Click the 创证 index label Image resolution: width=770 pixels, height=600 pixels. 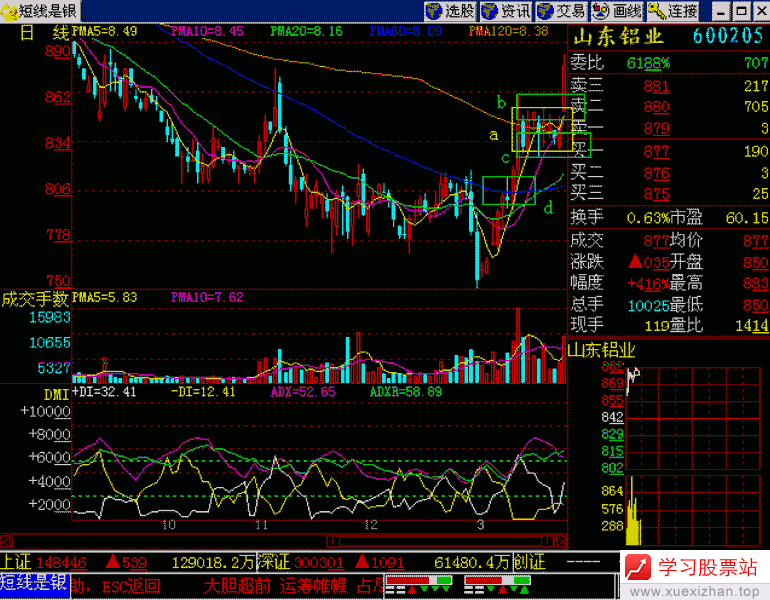coord(529,563)
